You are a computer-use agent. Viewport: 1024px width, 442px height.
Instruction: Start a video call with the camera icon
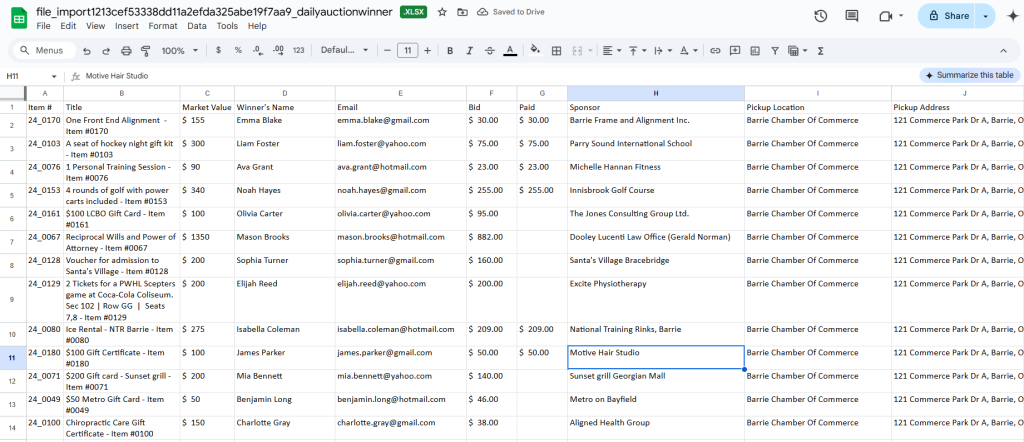click(886, 16)
